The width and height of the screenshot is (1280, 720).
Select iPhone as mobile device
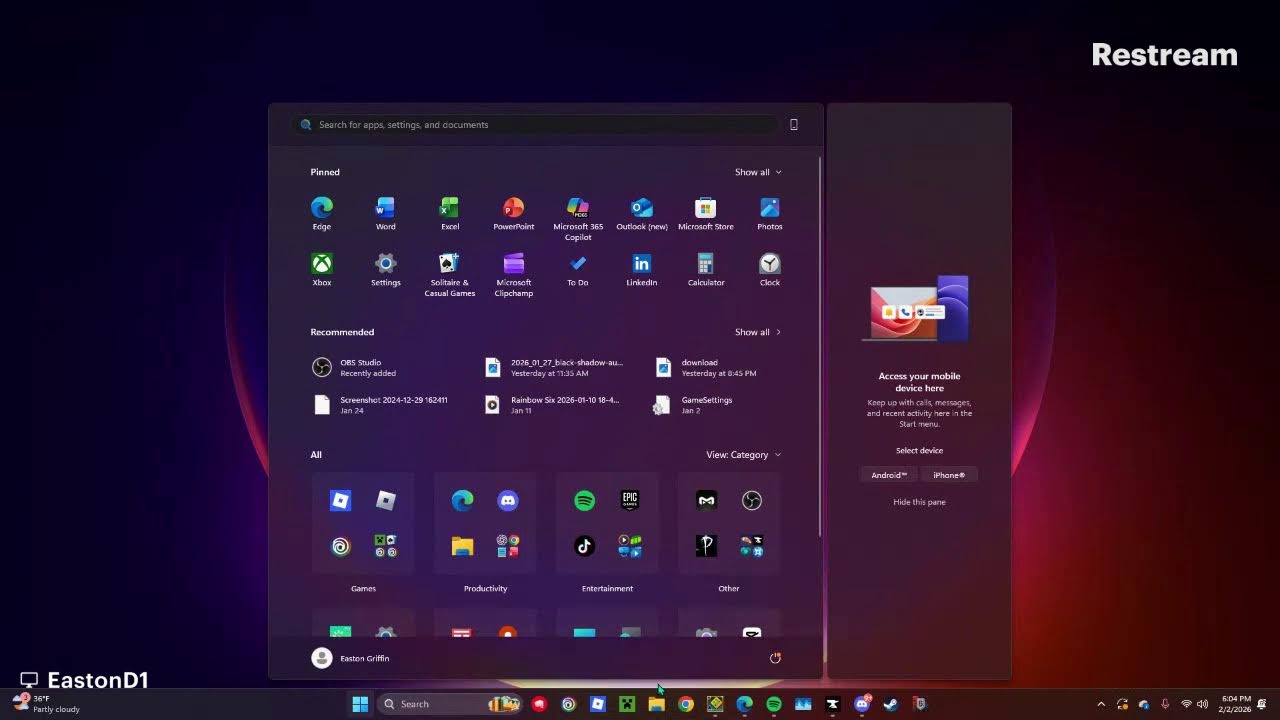(x=949, y=475)
